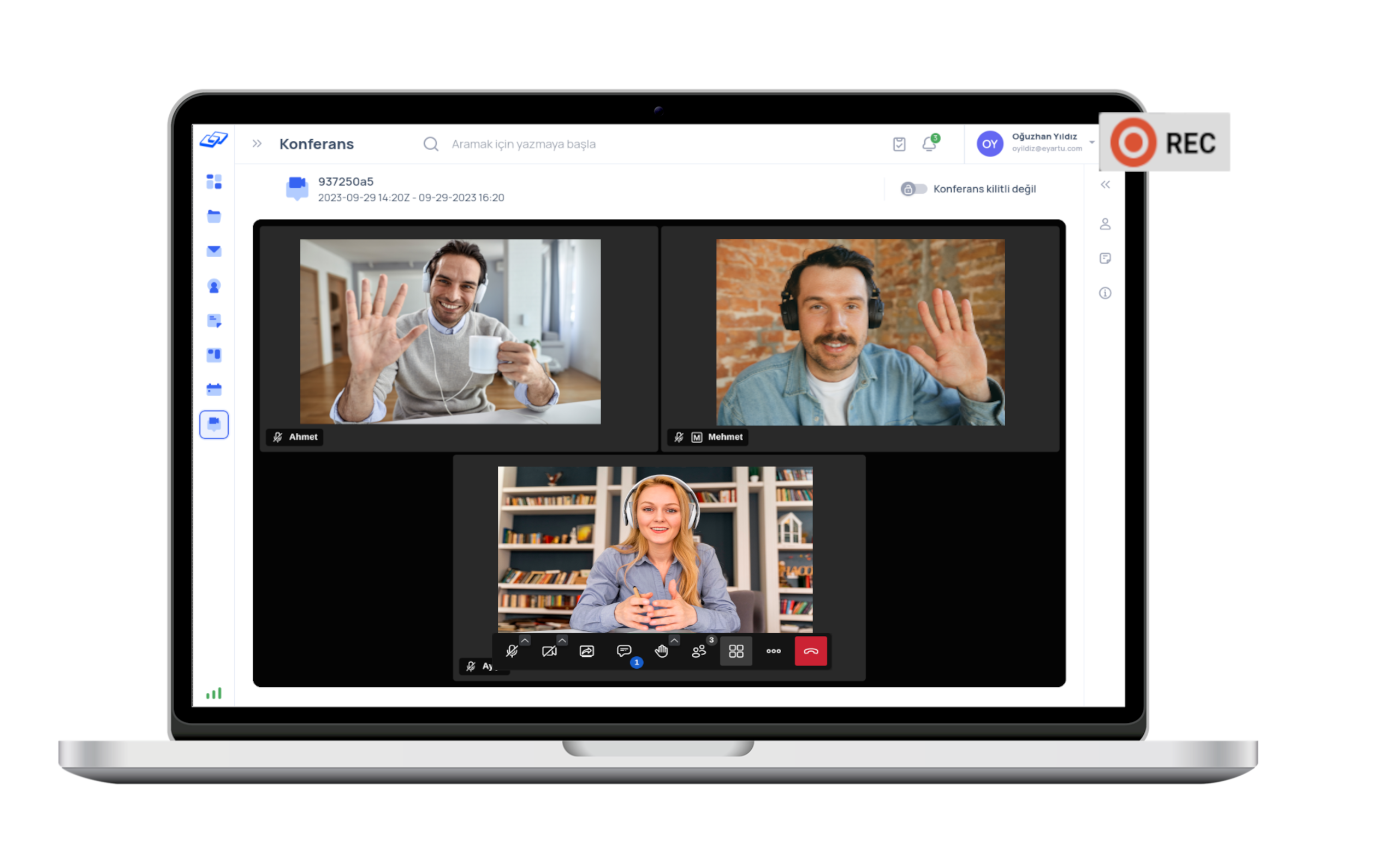Toggle tile view layout

[736, 651]
